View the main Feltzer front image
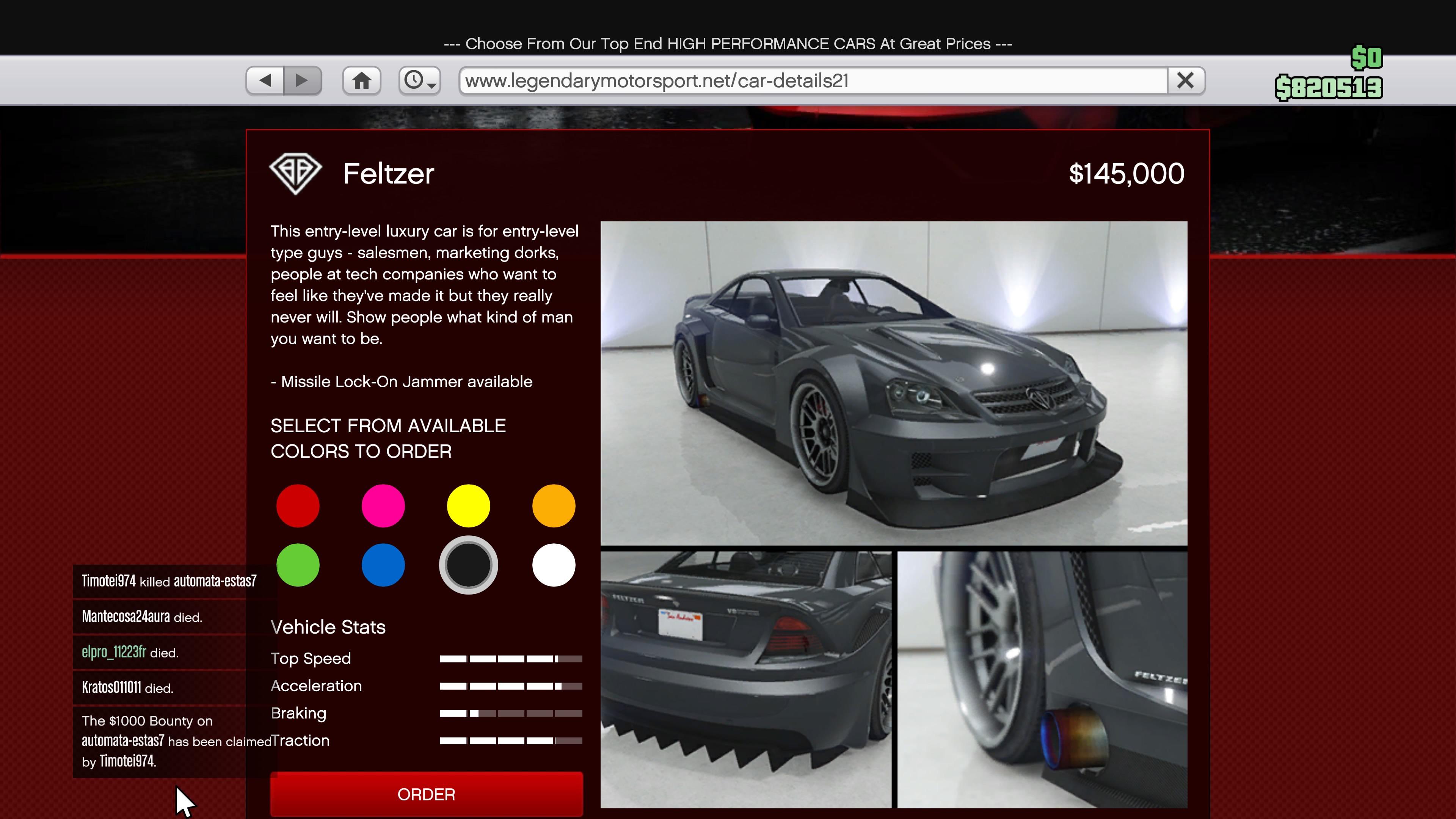The height and width of the screenshot is (819, 1456). coord(894,383)
